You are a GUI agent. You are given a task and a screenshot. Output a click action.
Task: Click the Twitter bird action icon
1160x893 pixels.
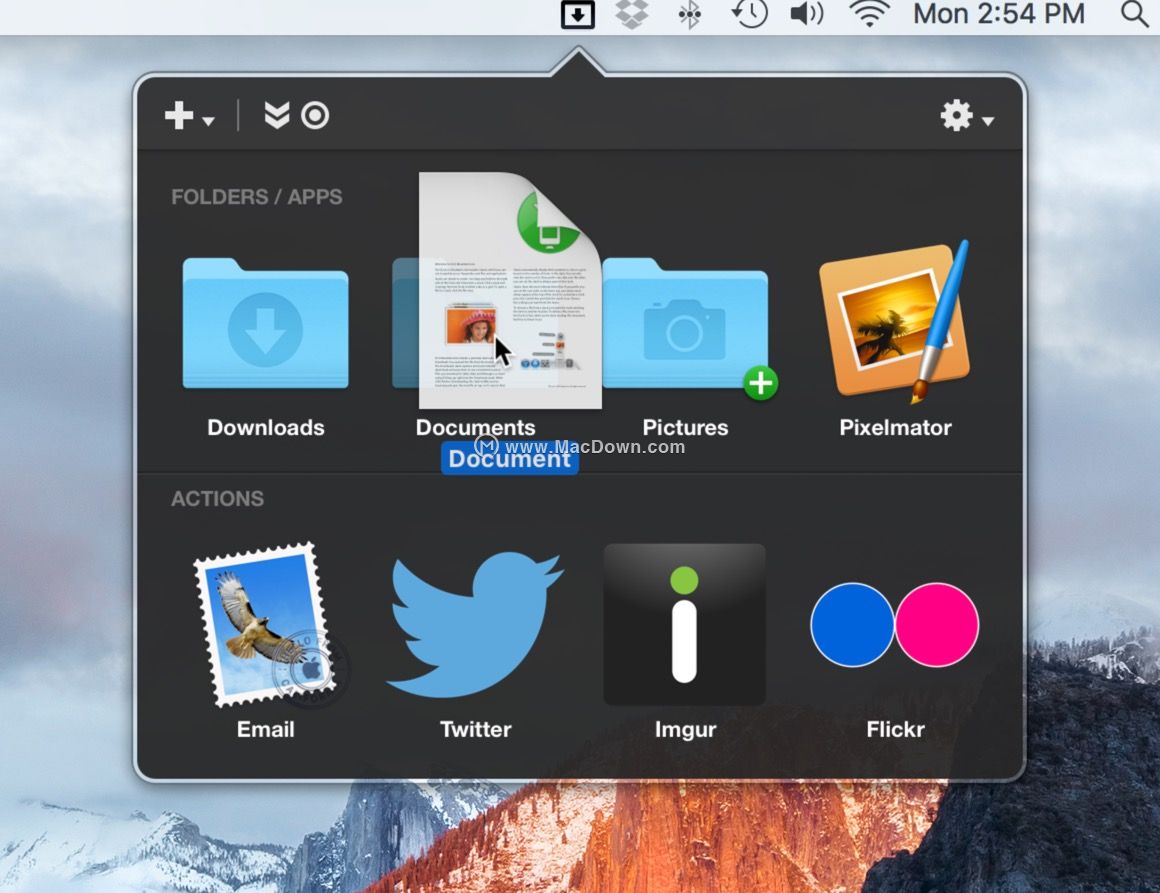click(475, 624)
